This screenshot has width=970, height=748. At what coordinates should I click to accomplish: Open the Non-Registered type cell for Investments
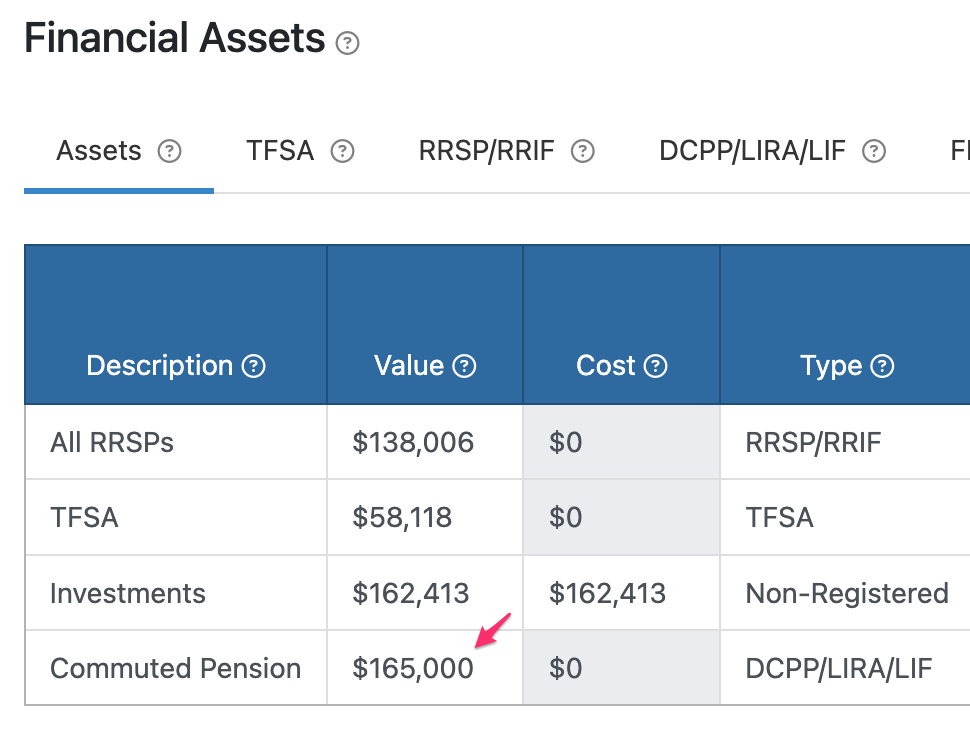click(846, 593)
